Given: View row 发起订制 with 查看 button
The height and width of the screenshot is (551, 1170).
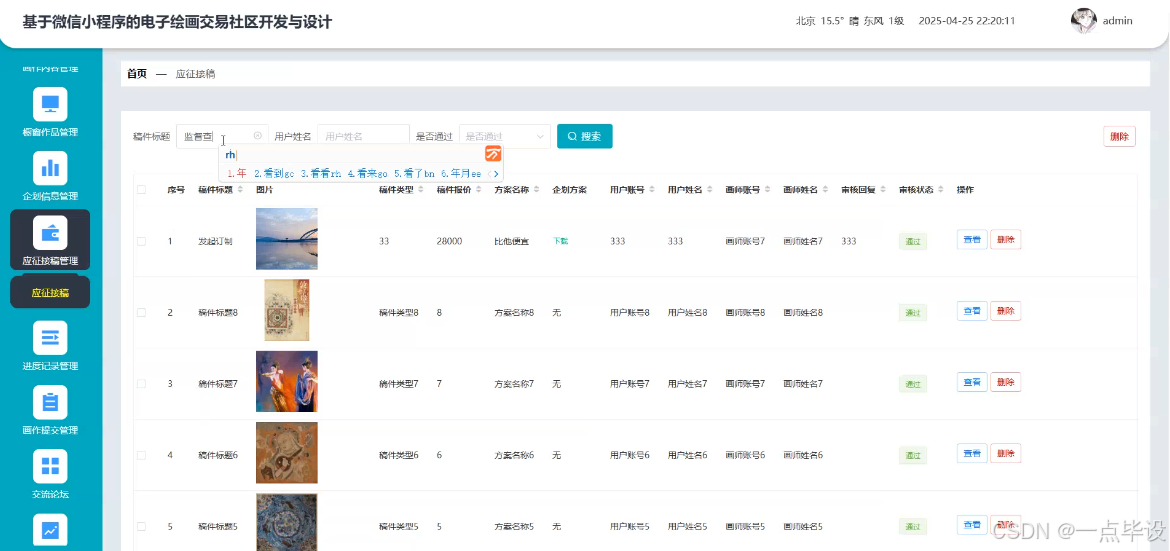Looking at the screenshot, I should pyautogui.click(x=972, y=240).
